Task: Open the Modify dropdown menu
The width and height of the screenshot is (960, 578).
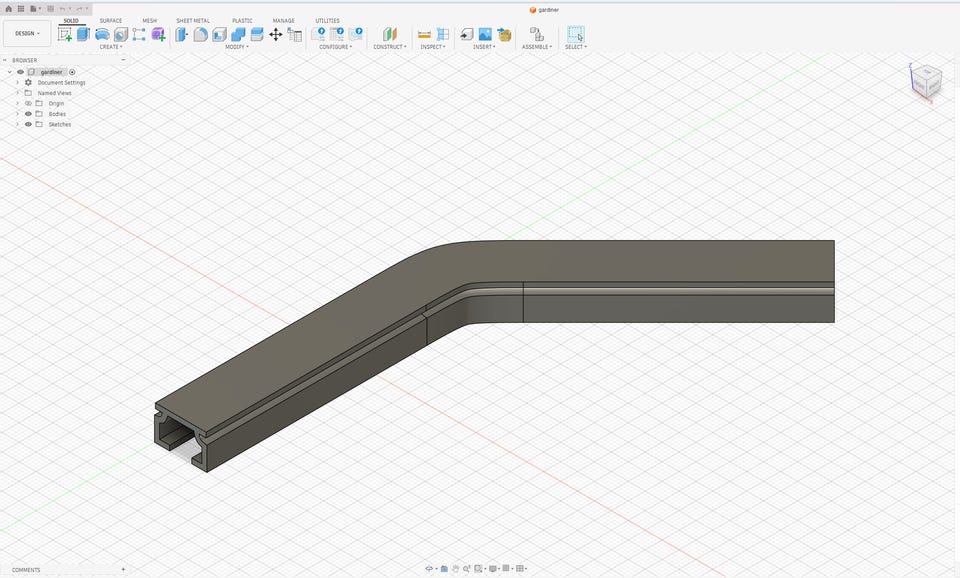Action: [236, 47]
